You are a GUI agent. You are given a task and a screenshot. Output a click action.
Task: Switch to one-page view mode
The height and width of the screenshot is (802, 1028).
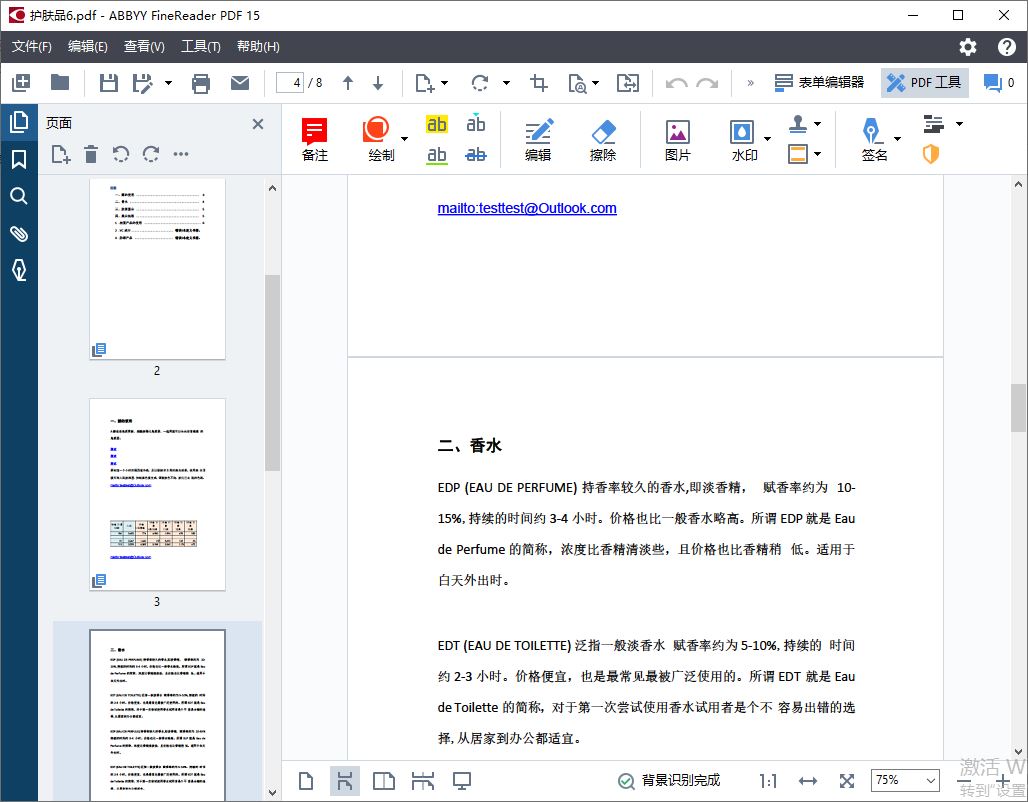[306, 781]
